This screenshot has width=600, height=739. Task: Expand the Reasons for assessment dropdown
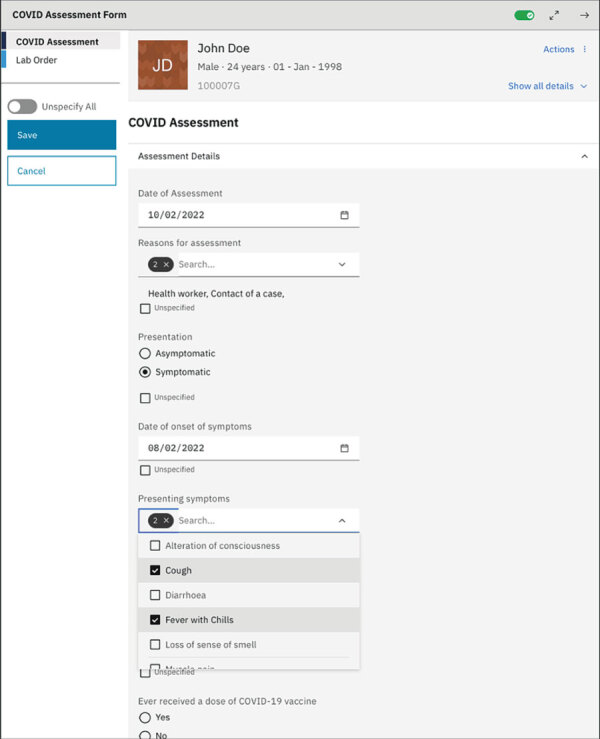342,265
